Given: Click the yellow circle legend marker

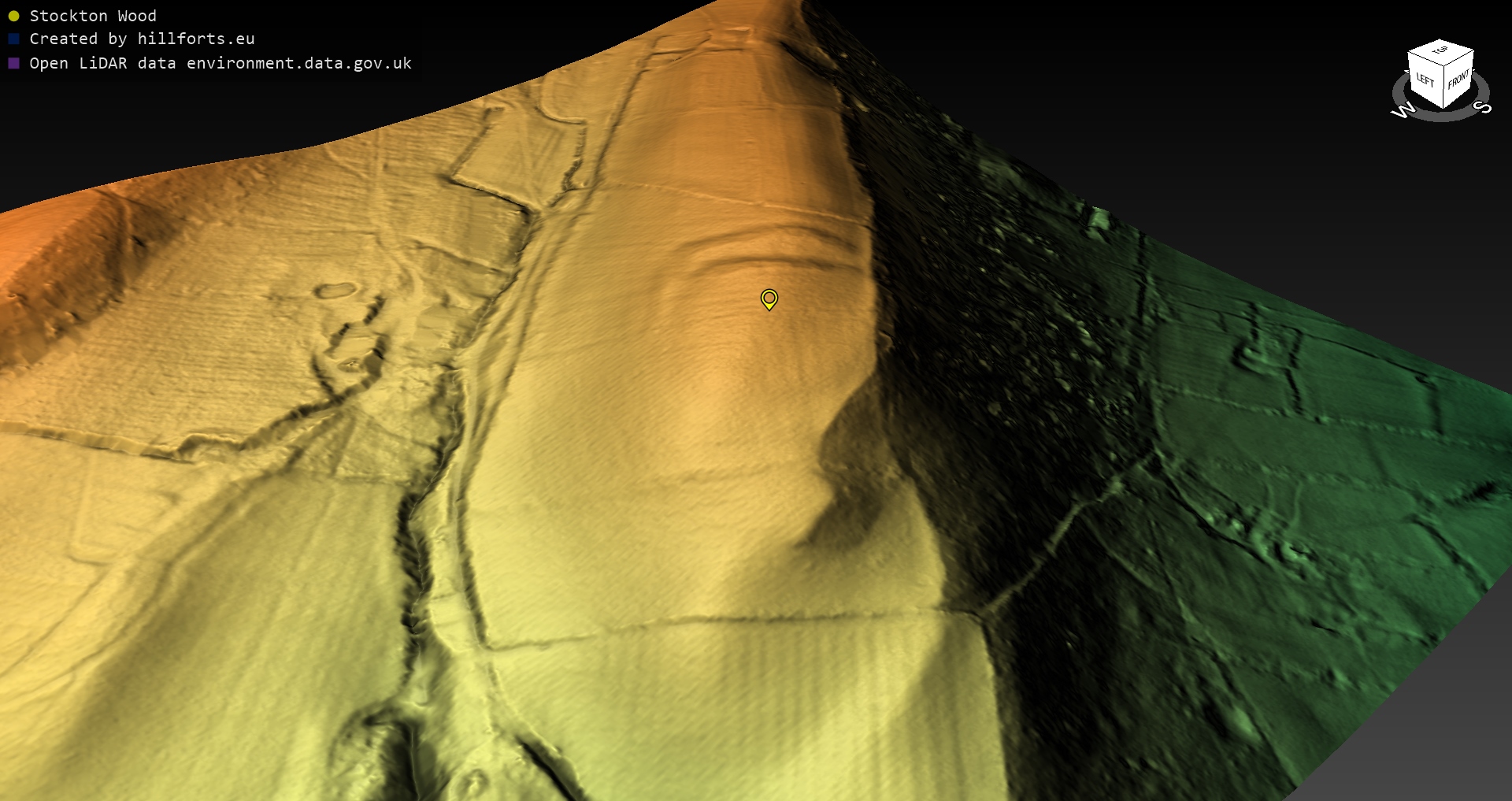Looking at the screenshot, I should (x=13, y=16).
